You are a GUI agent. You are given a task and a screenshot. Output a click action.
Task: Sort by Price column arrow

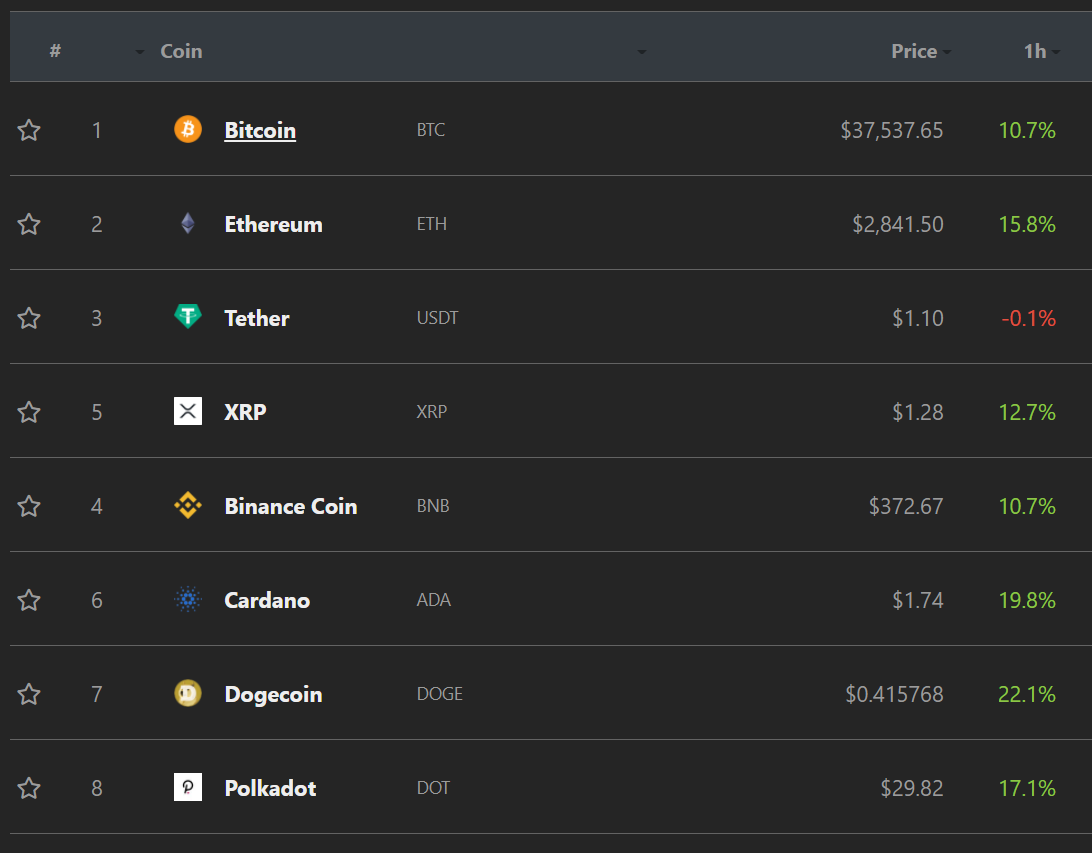[947, 52]
